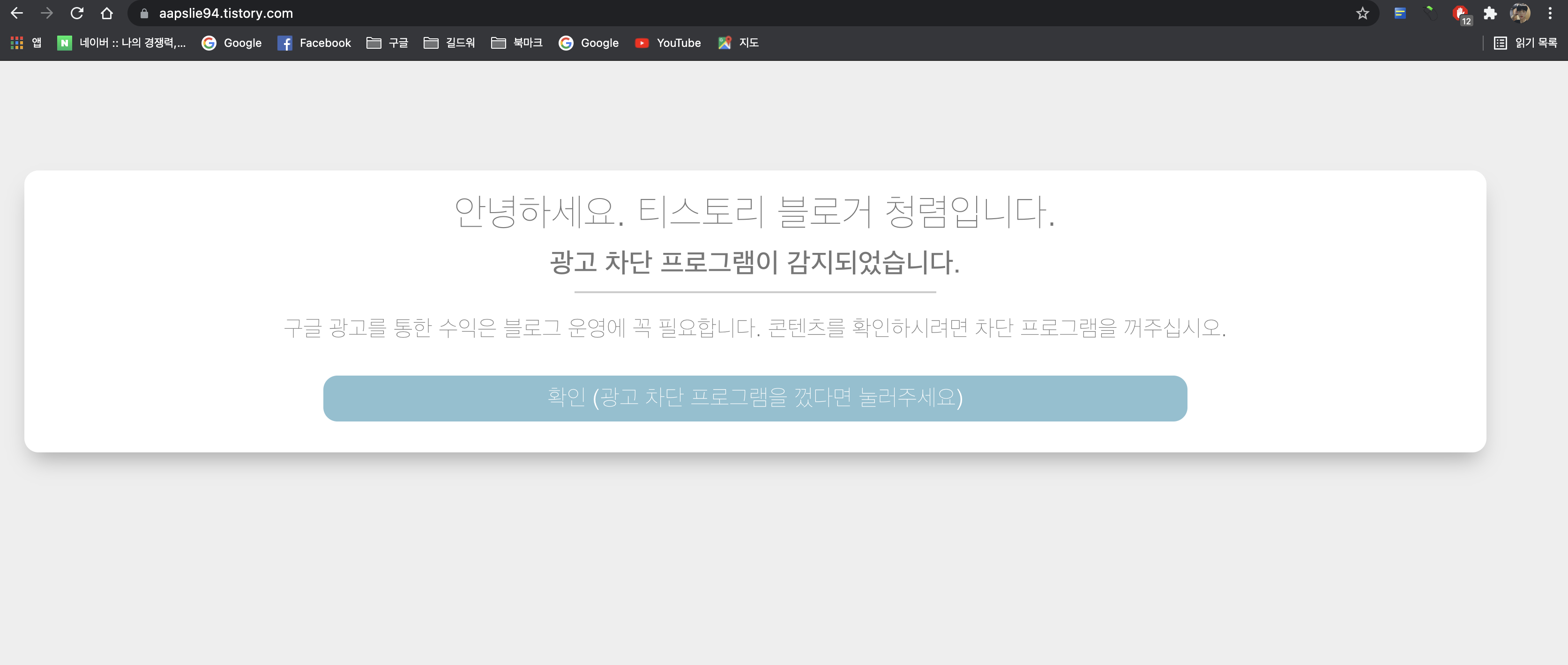The height and width of the screenshot is (665, 1568).
Task: Reload the current page
Action: pyautogui.click(x=77, y=13)
